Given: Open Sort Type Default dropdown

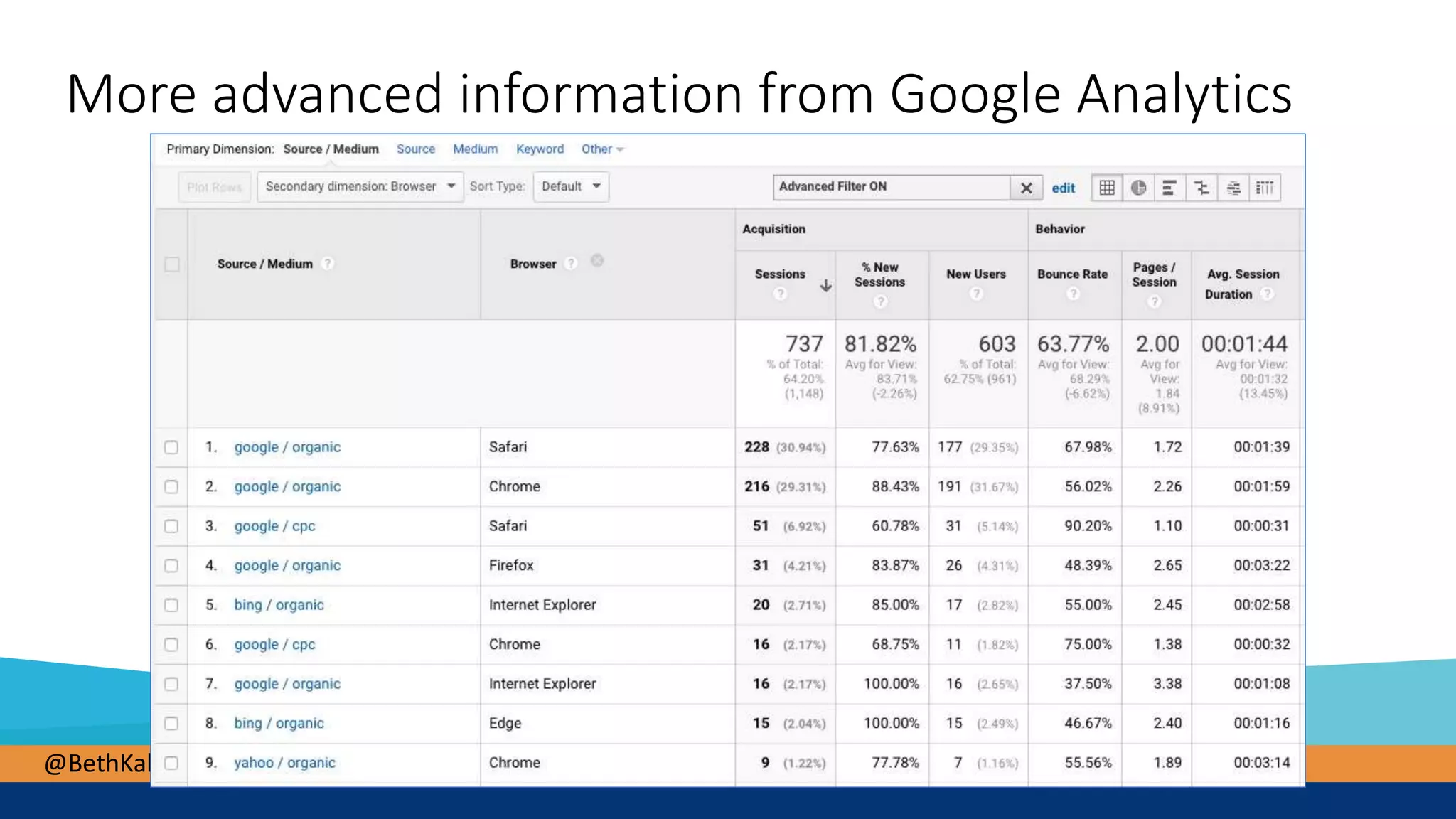Looking at the screenshot, I should [571, 186].
